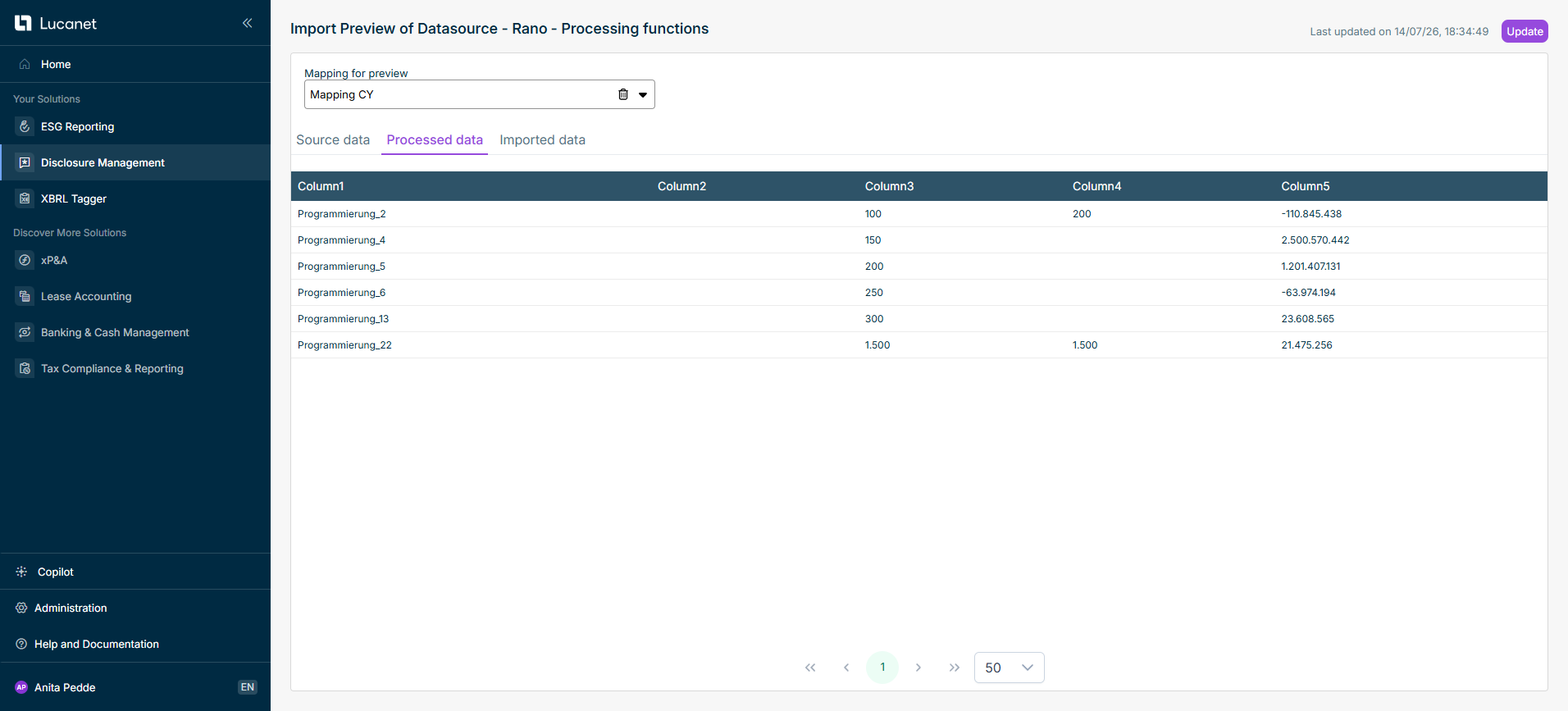Open the Copilot sparkle icon
This screenshot has height=711, width=1568.
coord(21,572)
